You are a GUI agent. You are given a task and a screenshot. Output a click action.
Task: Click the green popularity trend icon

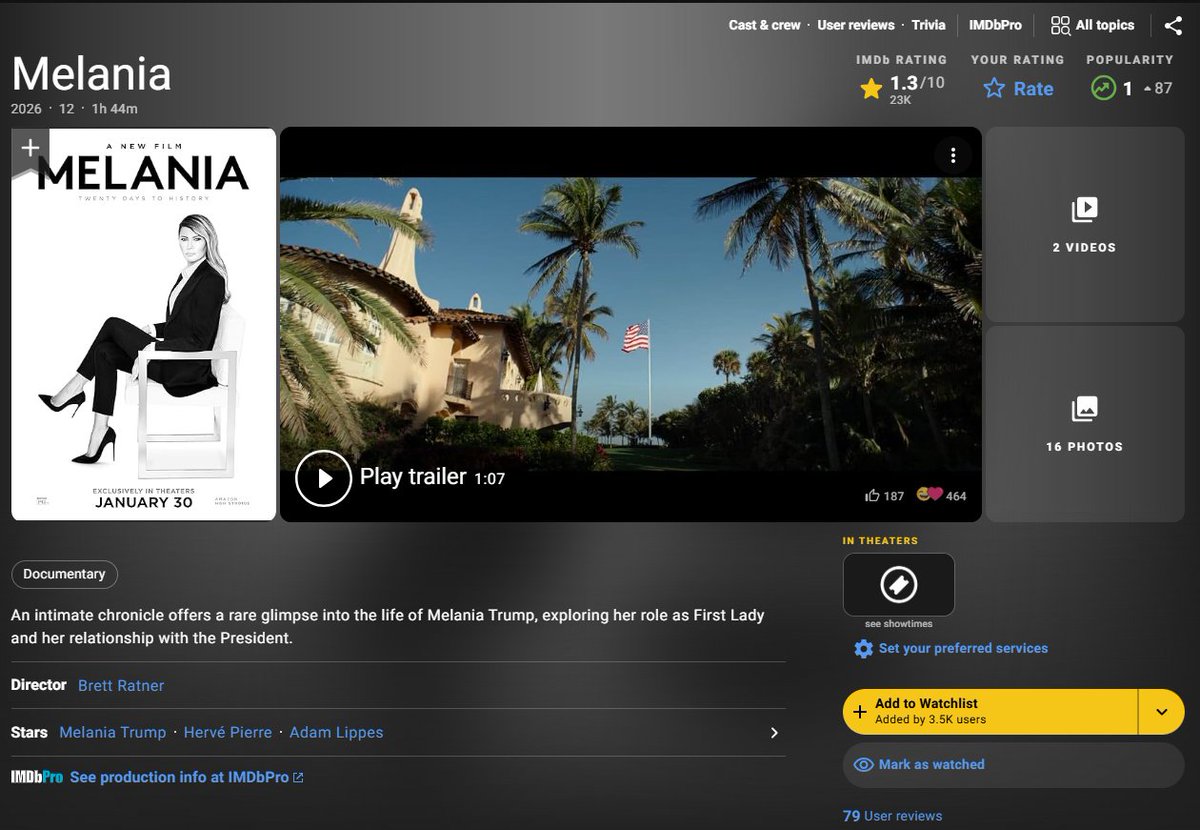pyautogui.click(x=1102, y=88)
